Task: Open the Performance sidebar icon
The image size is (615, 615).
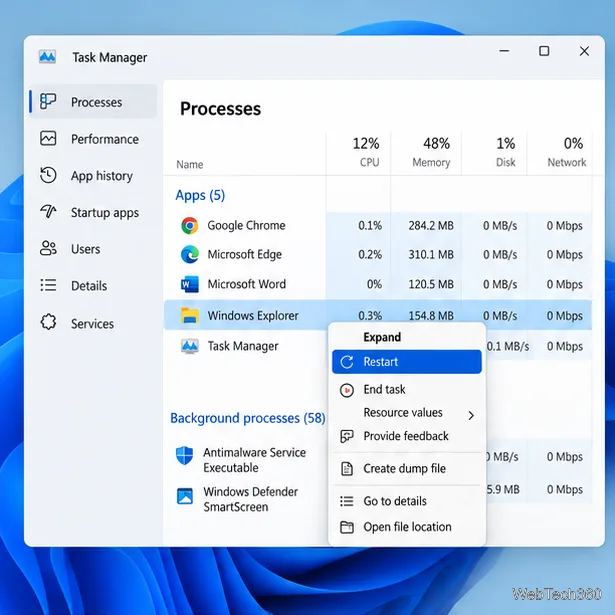Action: 48,138
